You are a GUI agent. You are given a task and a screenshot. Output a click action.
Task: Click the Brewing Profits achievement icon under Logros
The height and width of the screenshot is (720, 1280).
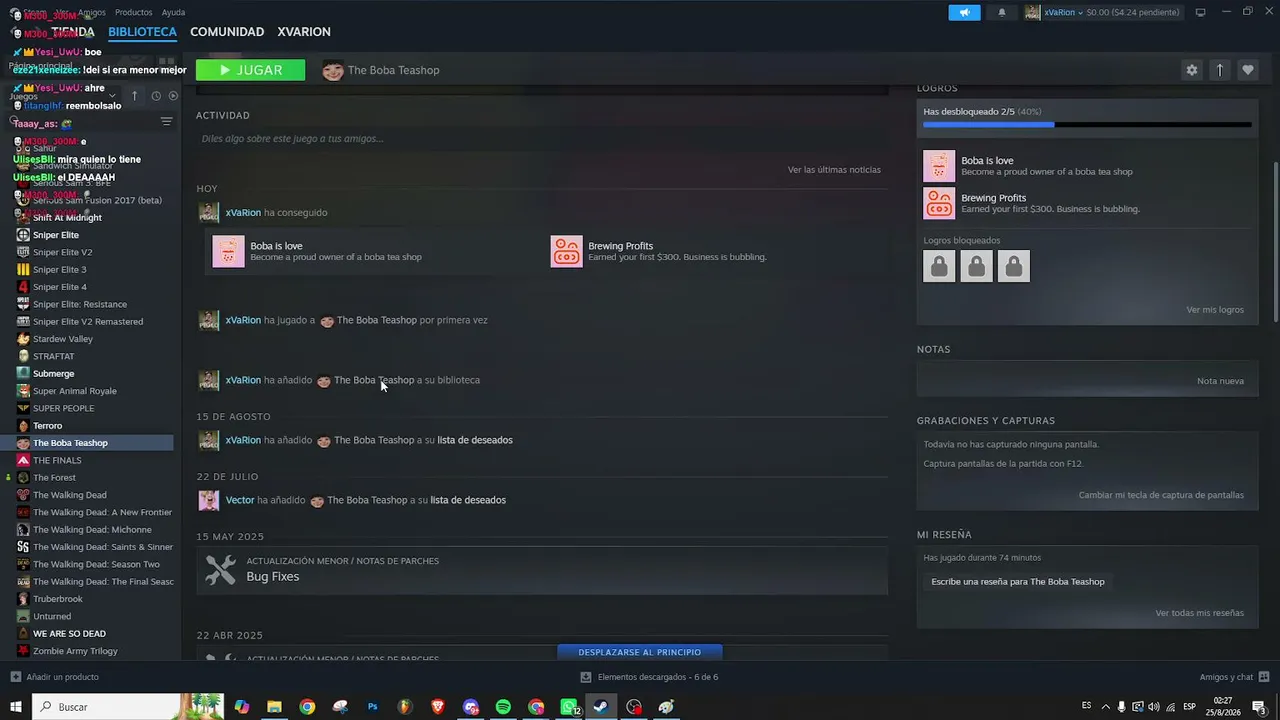pyautogui.click(x=939, y=203)
